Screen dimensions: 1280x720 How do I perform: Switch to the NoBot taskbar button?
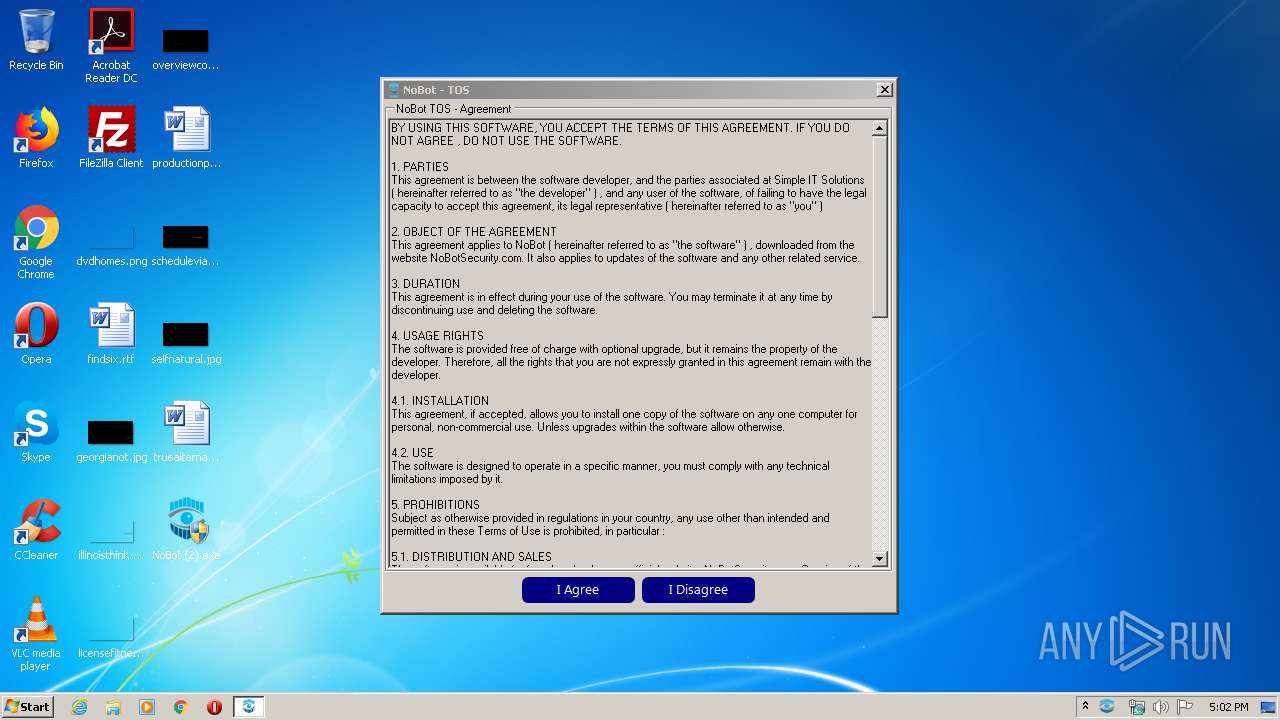(249, 707)
